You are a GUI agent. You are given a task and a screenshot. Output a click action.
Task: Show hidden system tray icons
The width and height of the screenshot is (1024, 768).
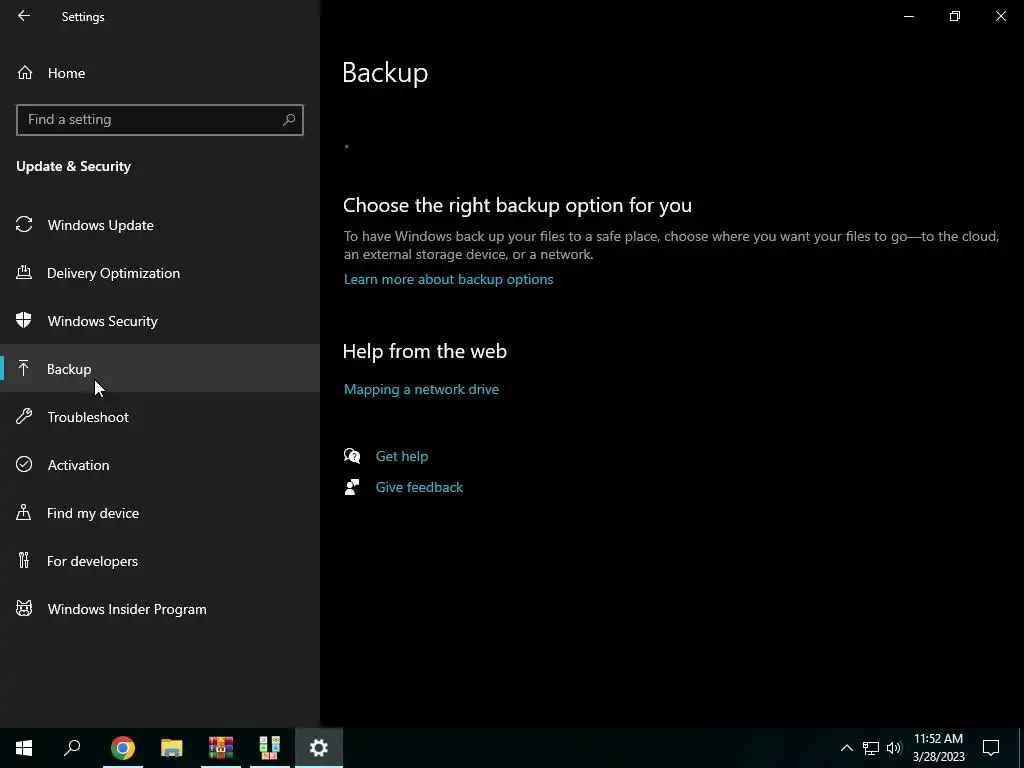(x=846, y=748)
